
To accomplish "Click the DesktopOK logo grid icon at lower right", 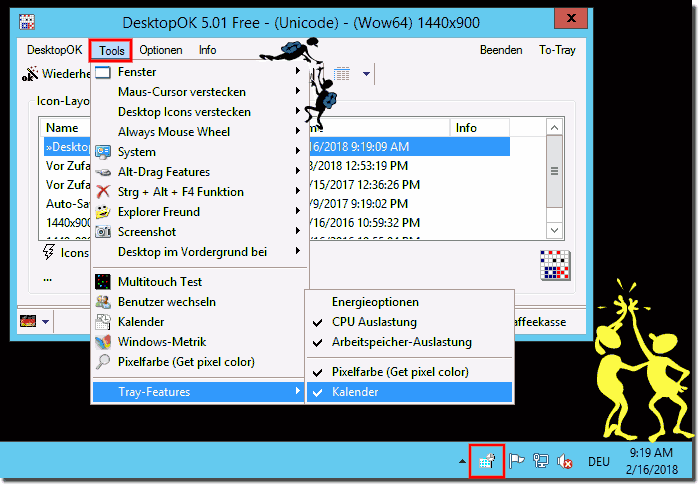I will [555, 265].
